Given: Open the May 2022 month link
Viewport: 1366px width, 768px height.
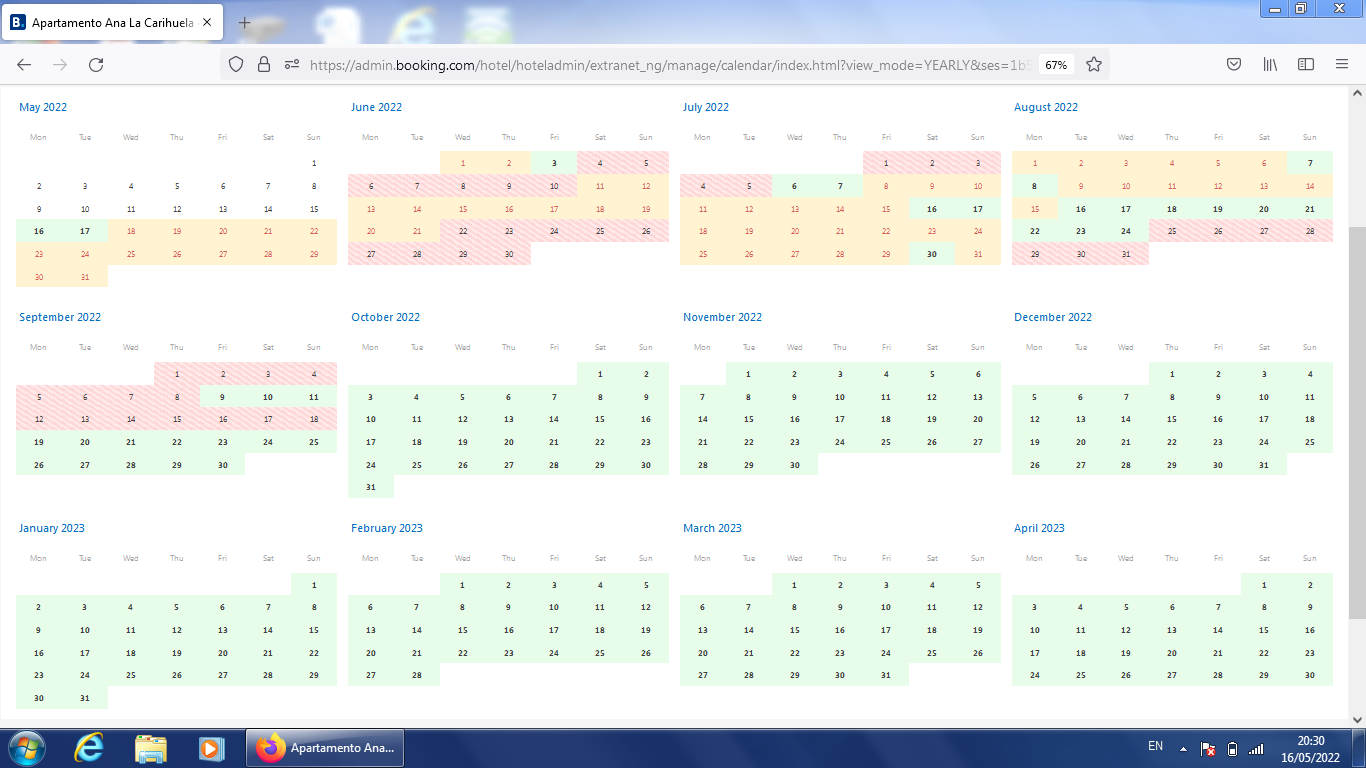Looking at the screenshot, I should (43, 107).
